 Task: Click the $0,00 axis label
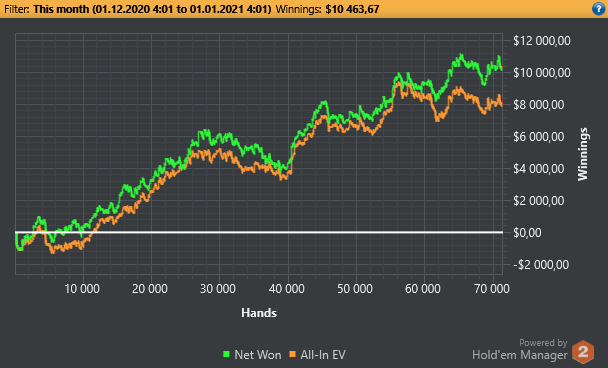pyautogui.click(x=527, y=233)
